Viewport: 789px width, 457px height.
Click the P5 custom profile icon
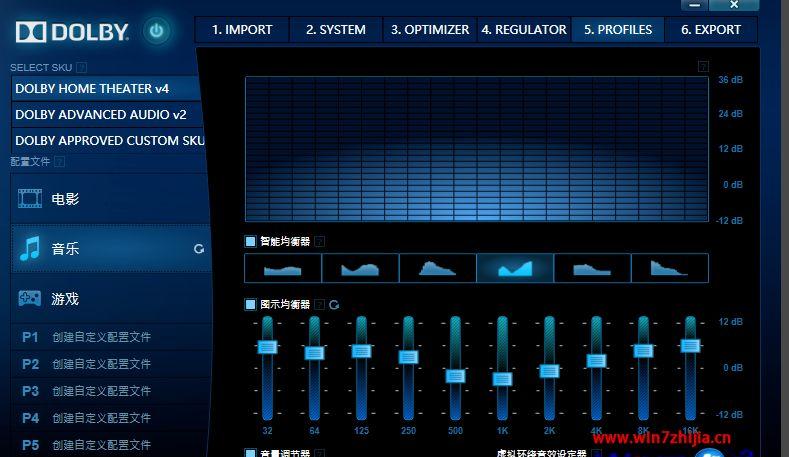point(30,445)
